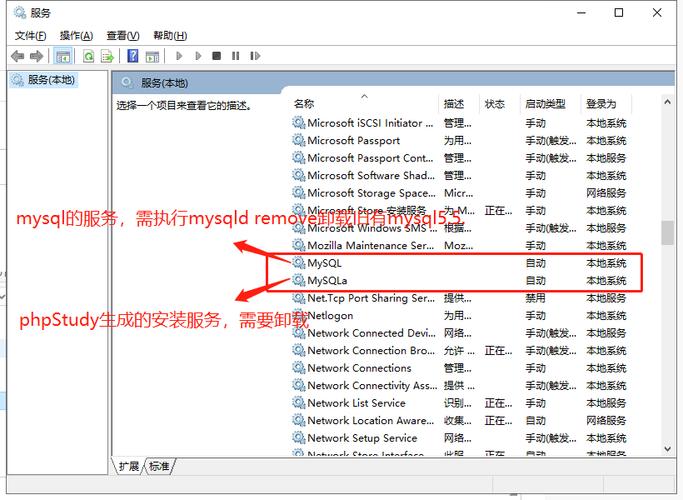Minimize the 服务 window
The image size is (683, 500).
point(581,13)
